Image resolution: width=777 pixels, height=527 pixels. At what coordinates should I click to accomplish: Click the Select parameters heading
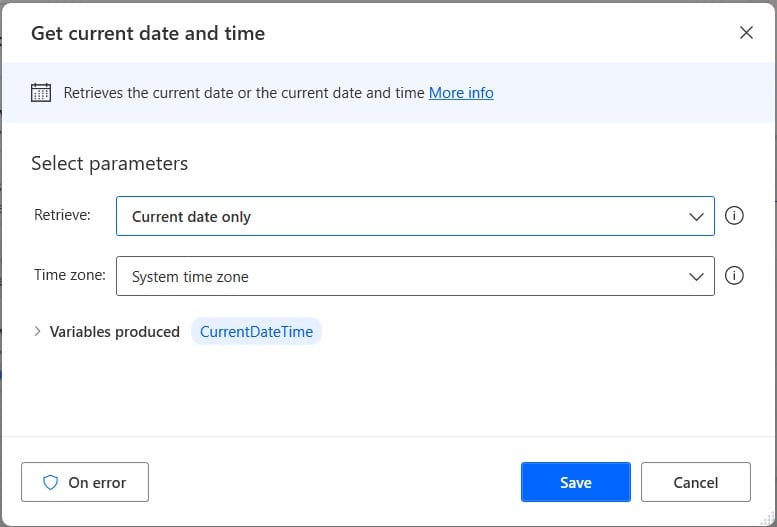(110, 163)
